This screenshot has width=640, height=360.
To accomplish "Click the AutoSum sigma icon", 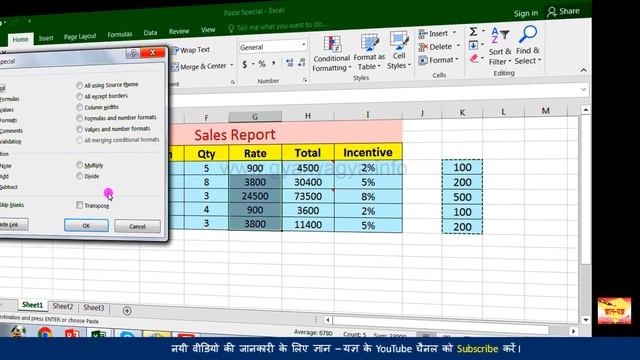I will tap(473, 31).
